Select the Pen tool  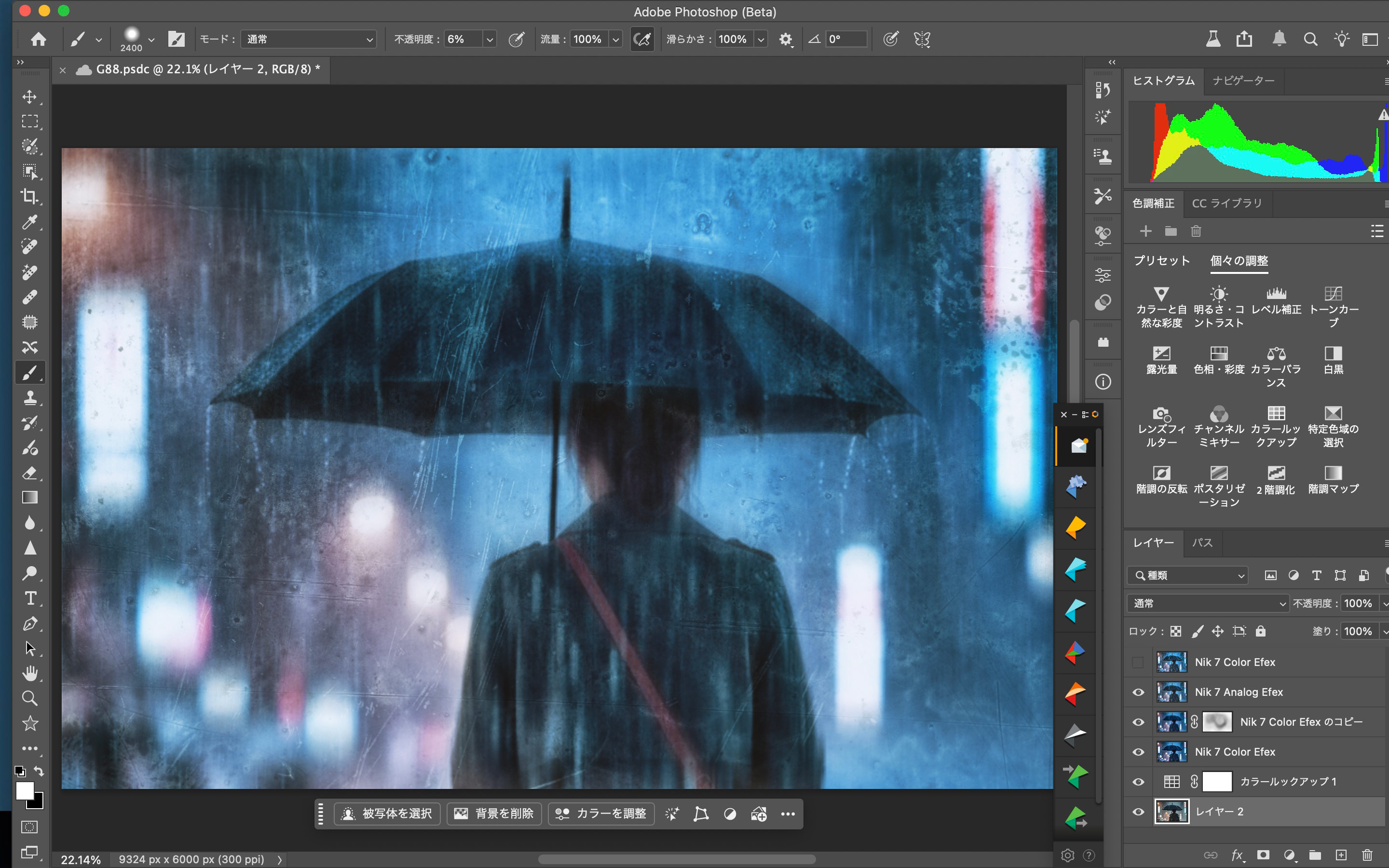point(29,624)
